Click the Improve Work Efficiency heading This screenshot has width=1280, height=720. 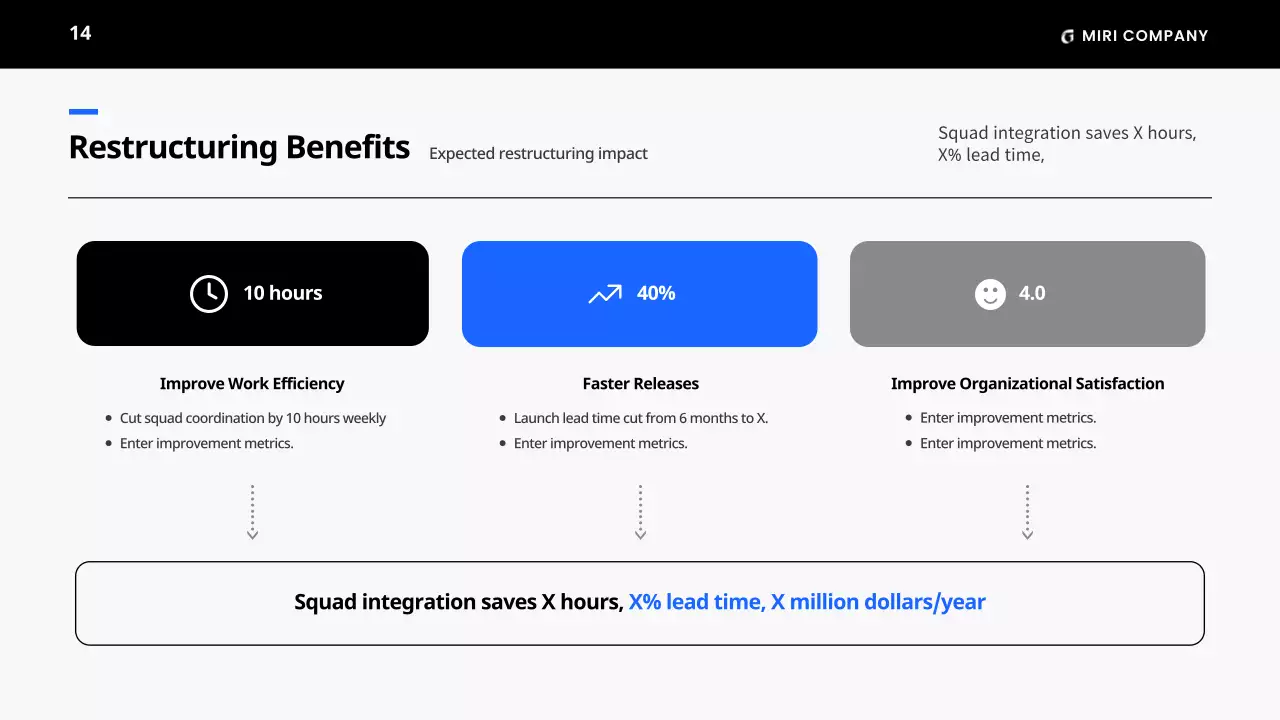[x=252, y=384]
